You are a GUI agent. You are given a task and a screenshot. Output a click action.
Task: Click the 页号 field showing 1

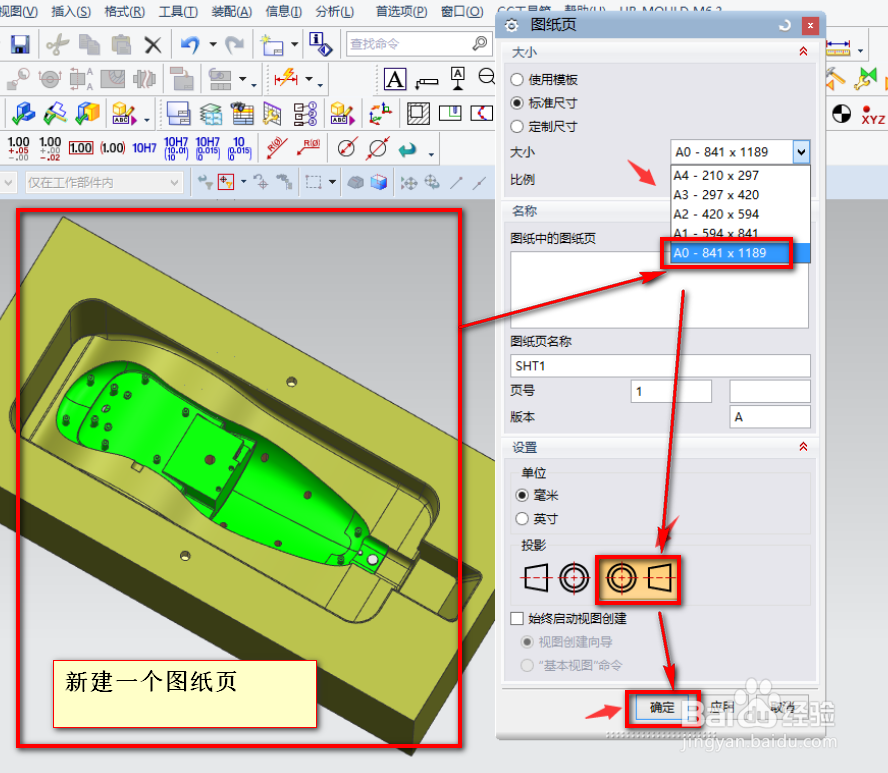tap(671, 391)
